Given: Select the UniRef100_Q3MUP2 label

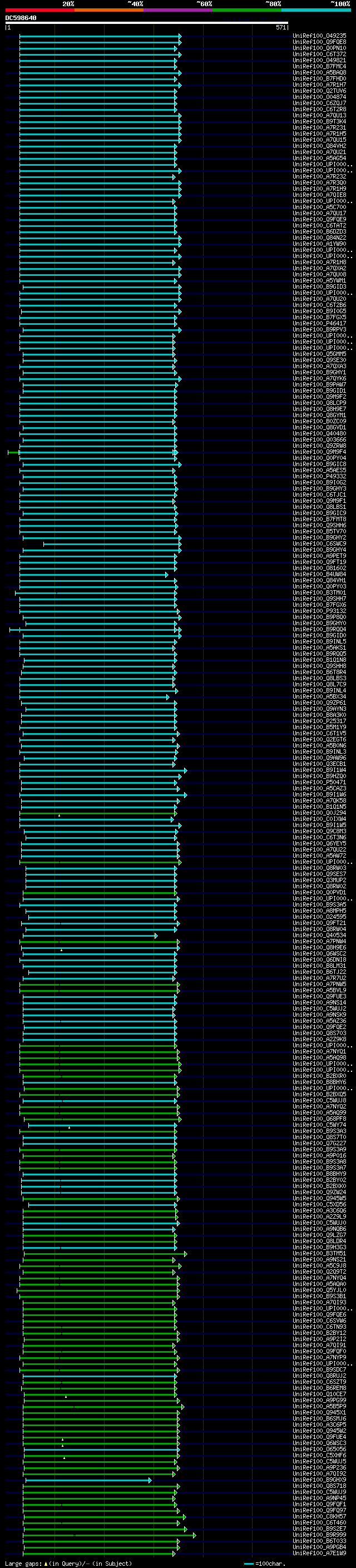Looking at the screenshot, I should tap(319, 880).
